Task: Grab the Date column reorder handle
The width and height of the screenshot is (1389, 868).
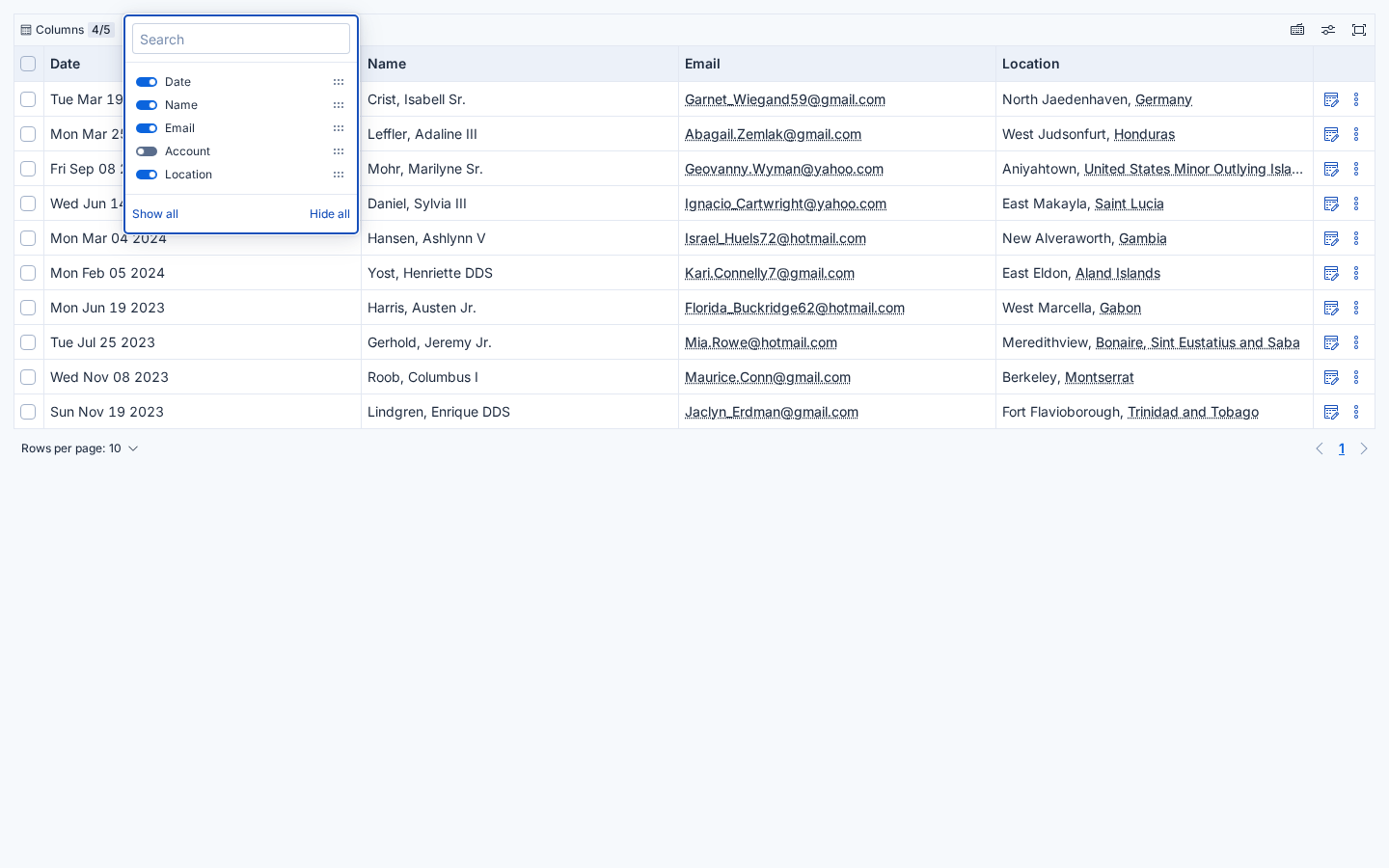Action: (339, 82)
